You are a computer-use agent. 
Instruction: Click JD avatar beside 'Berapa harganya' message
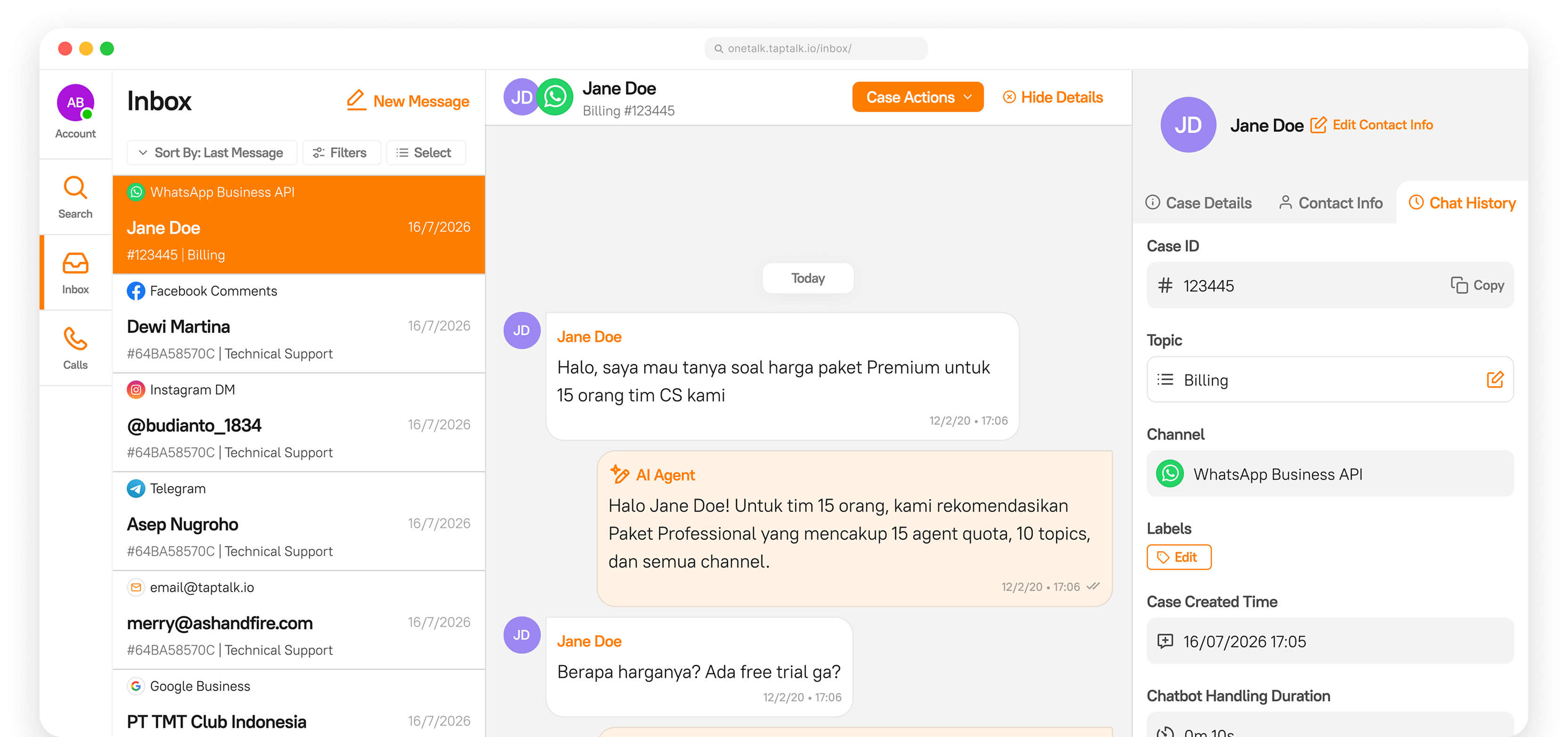[x=522, y=635]
